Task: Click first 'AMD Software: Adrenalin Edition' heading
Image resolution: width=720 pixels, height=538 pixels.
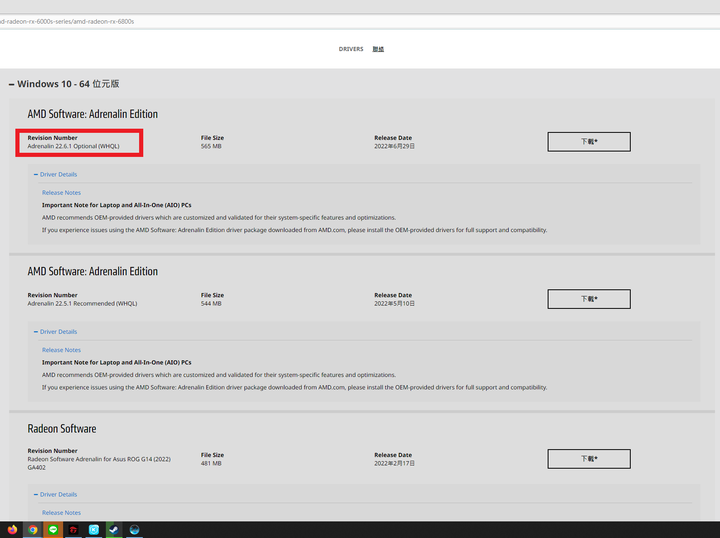Action: click(92, 114)
